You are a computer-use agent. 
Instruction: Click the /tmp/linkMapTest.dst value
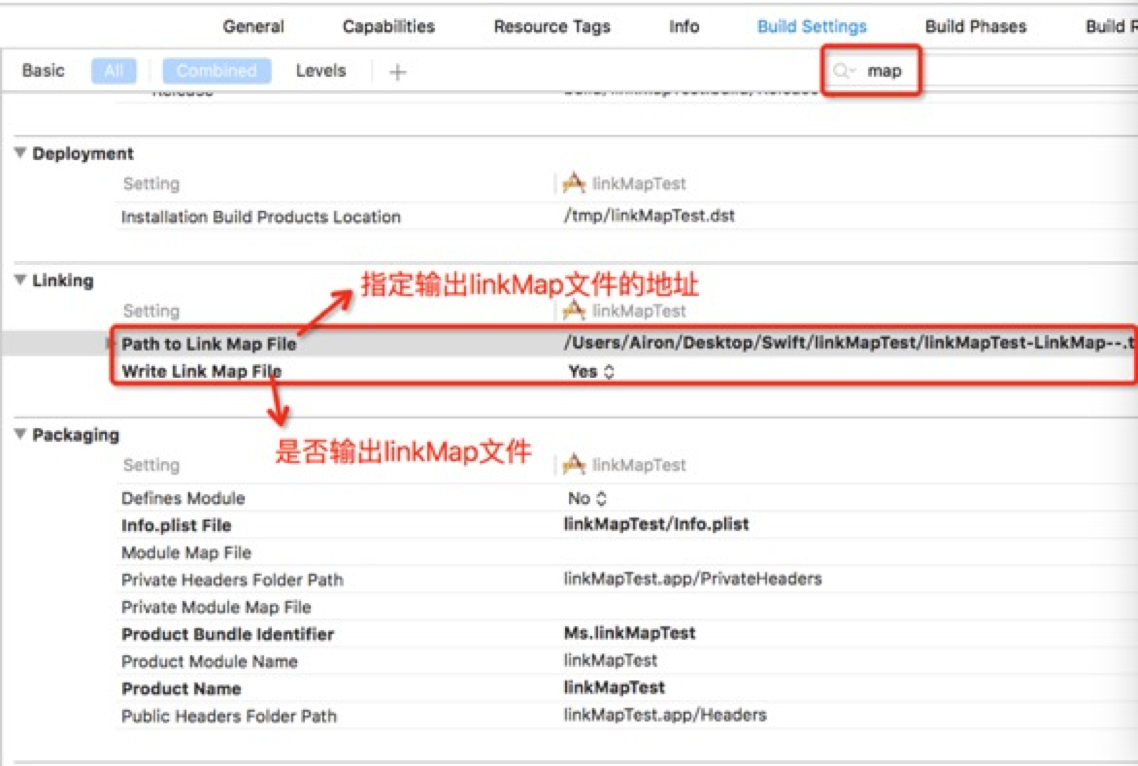[649, 216]
